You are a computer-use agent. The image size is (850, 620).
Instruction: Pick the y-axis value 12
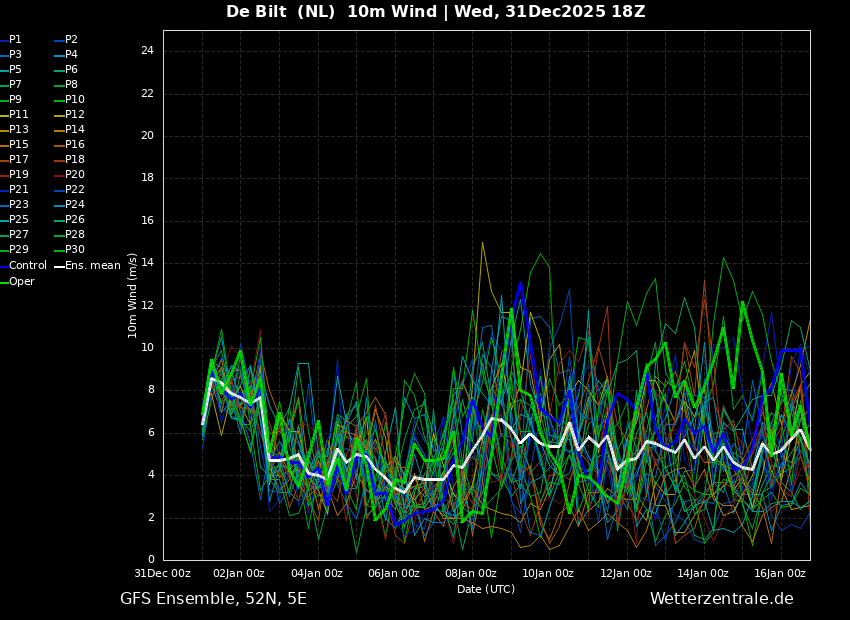(147, 306)
